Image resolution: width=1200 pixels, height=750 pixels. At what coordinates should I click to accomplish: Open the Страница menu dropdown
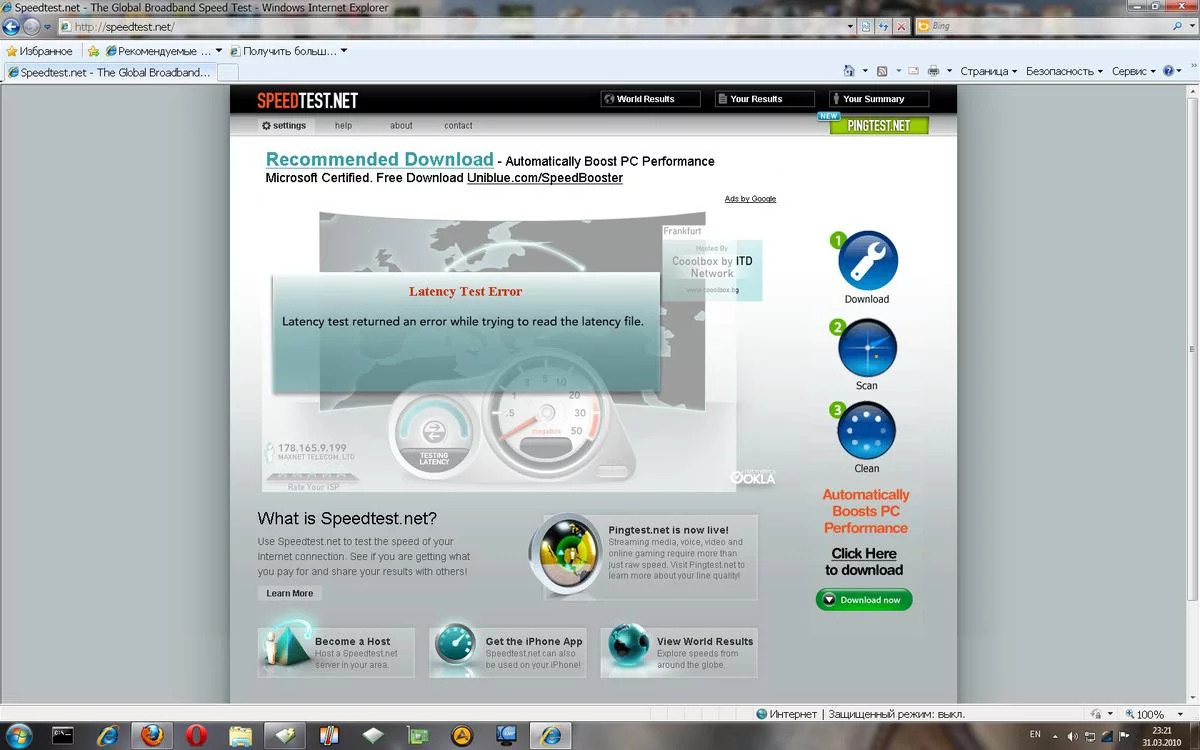click(x=989, y=71)
